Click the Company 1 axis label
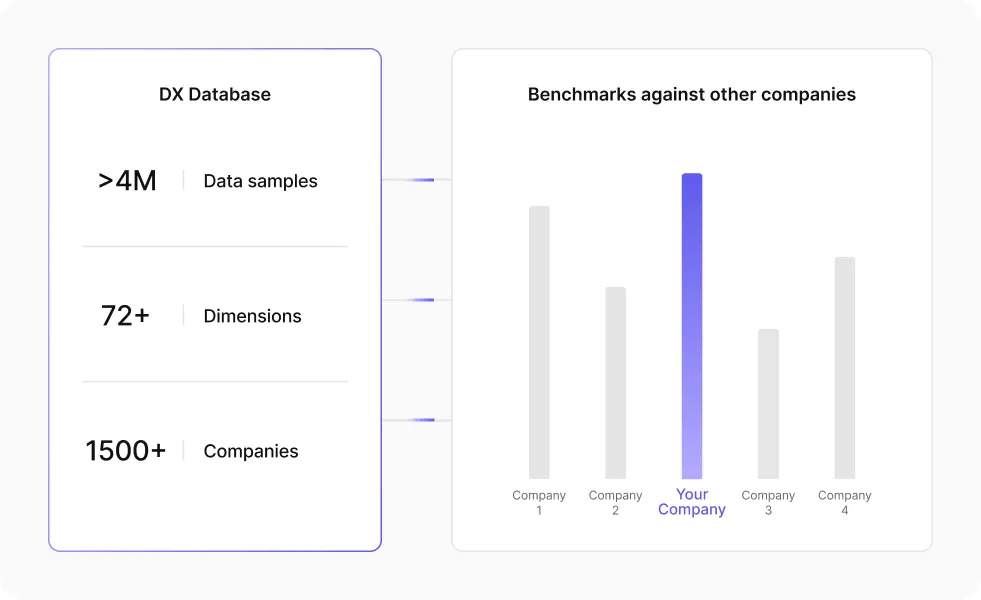Viewport: 981px width, 600px height. click(x=539, y=503)
